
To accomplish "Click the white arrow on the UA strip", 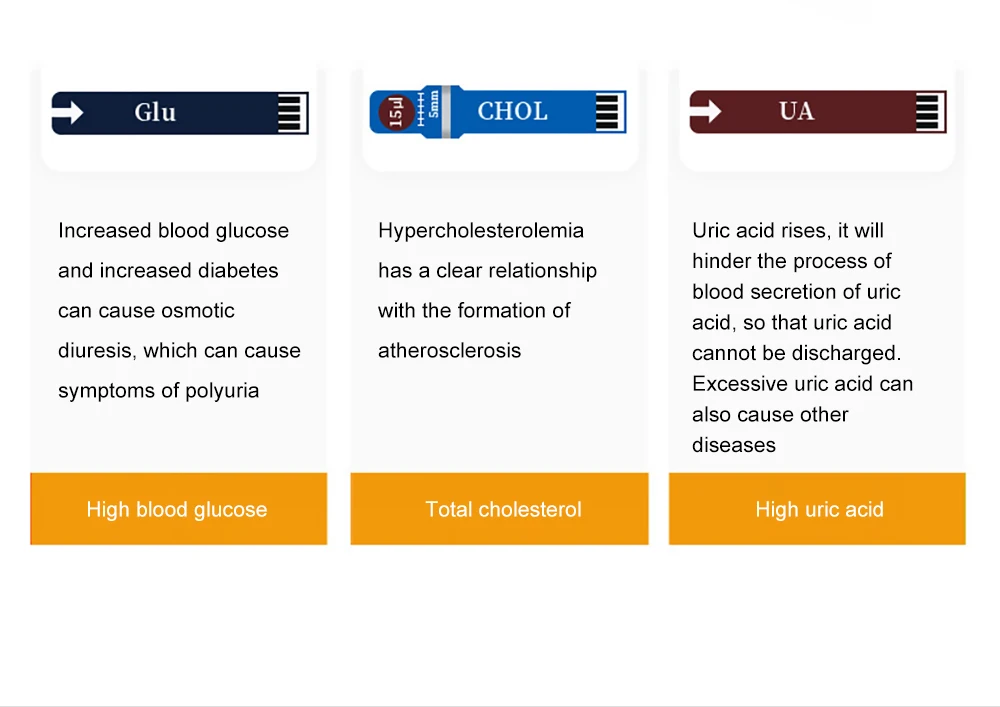I will [707, 111].
